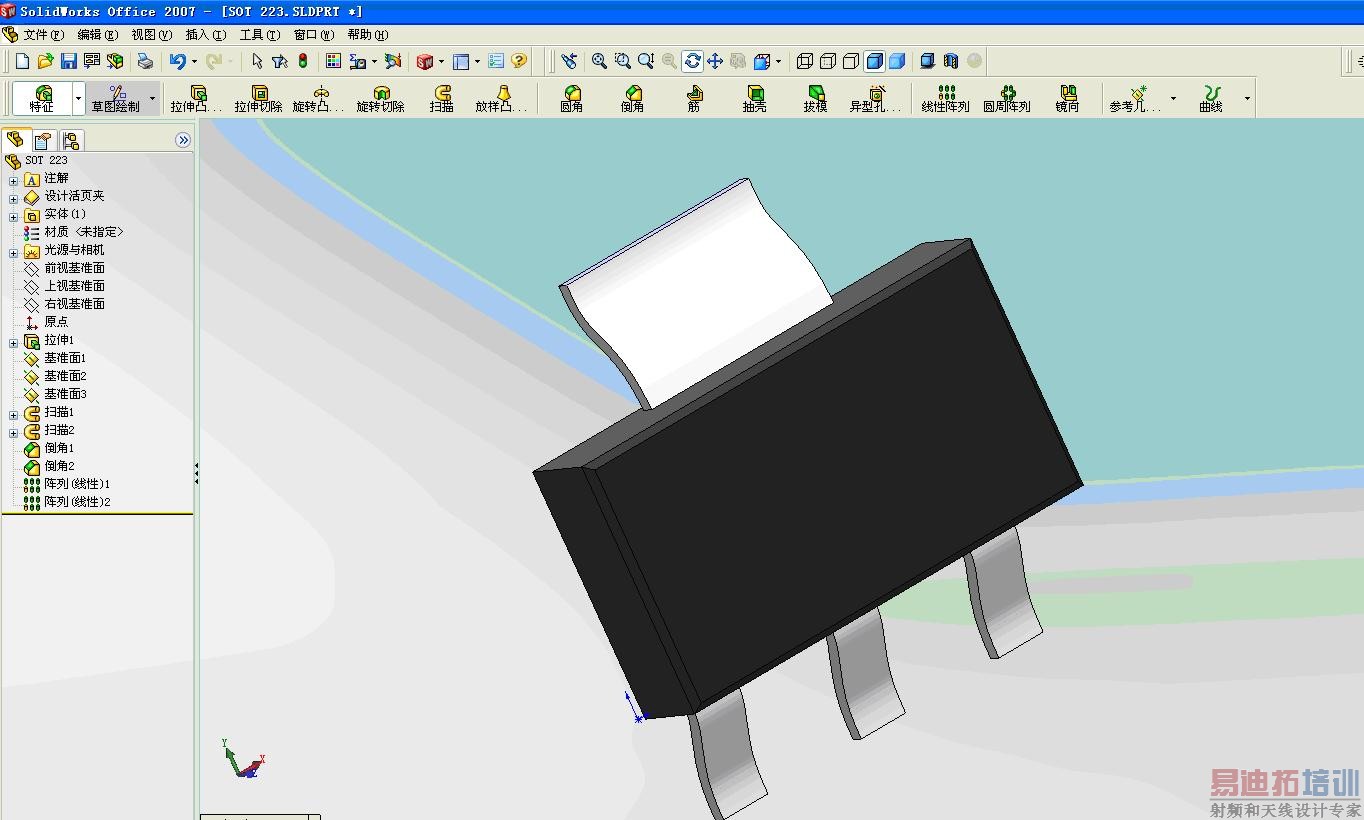Toggle the Rotate View tool
1364x820 pixels.
tap(692, 61)
